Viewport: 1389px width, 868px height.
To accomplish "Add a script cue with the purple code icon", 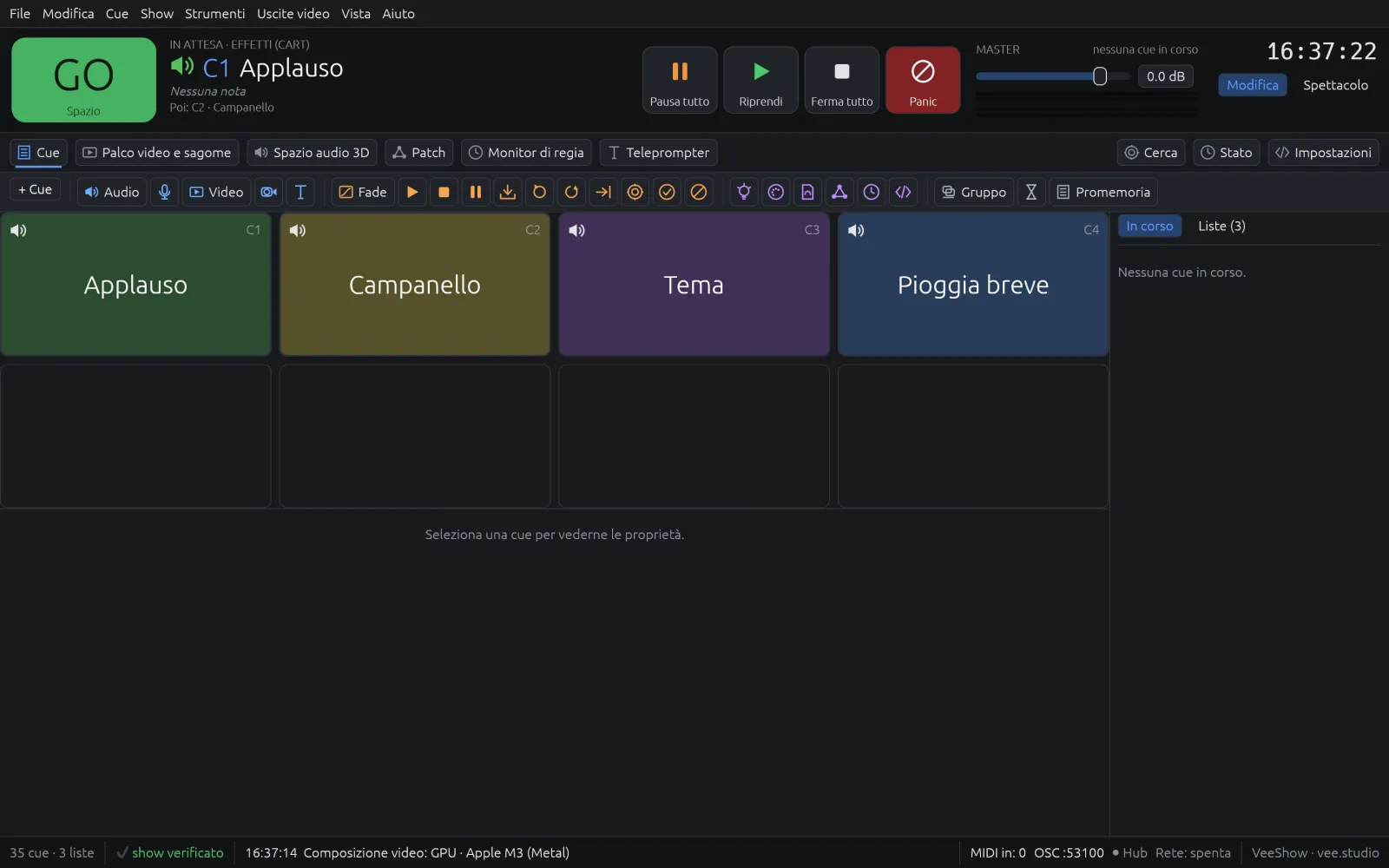I will pos(904,192).
